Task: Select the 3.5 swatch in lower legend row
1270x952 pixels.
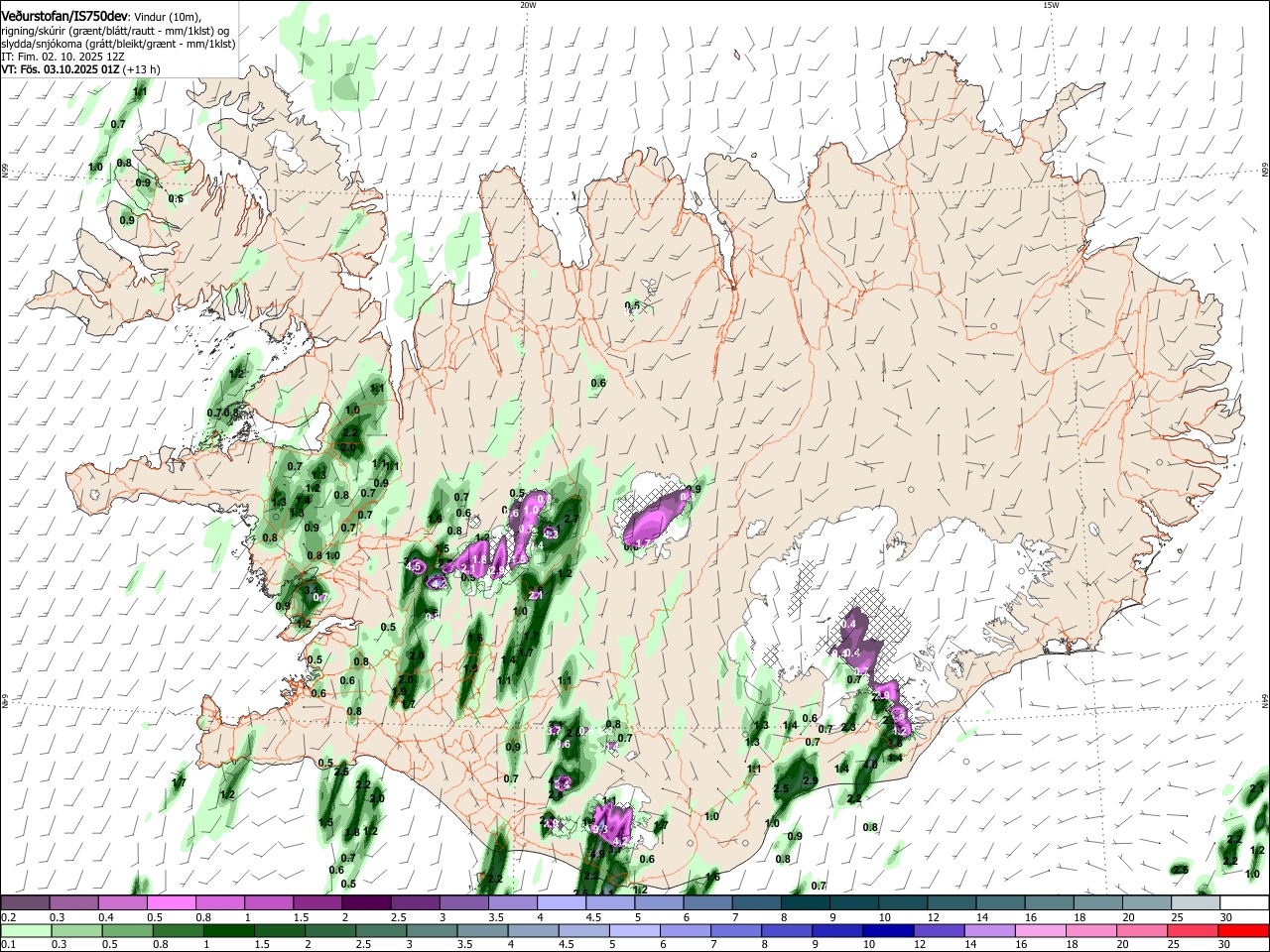Action: 483,930
